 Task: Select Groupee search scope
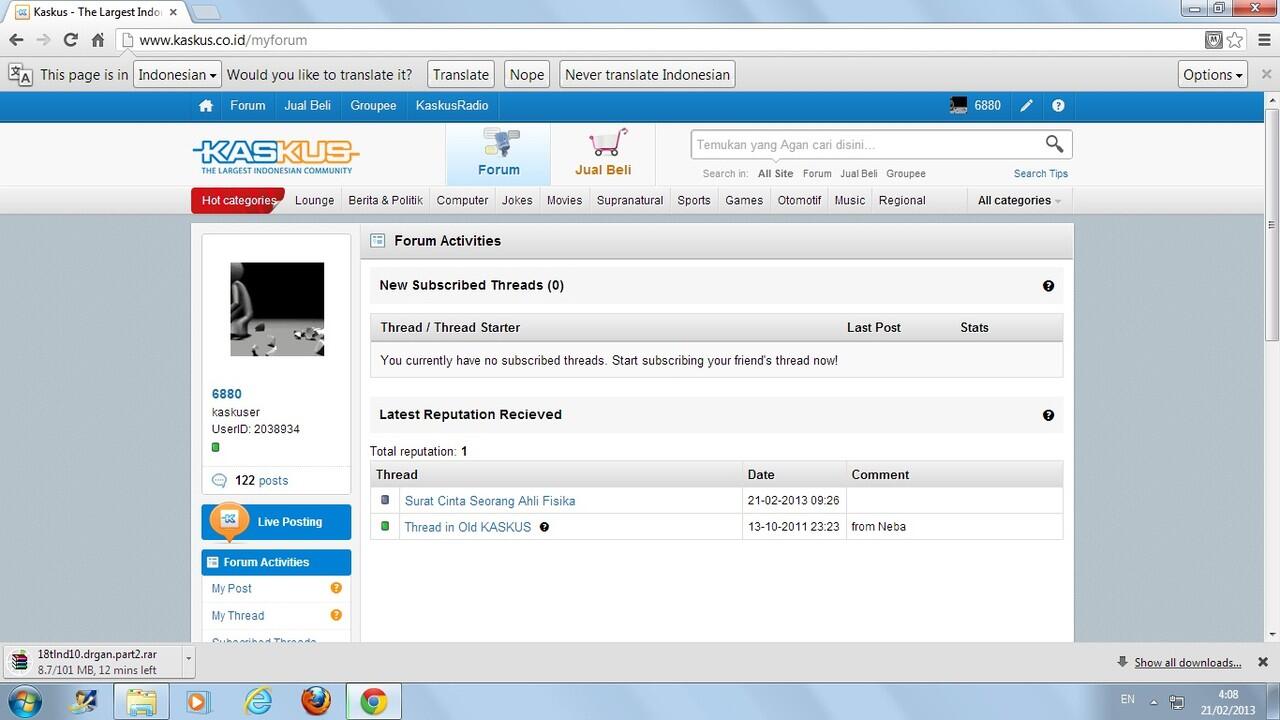[906, 173]
